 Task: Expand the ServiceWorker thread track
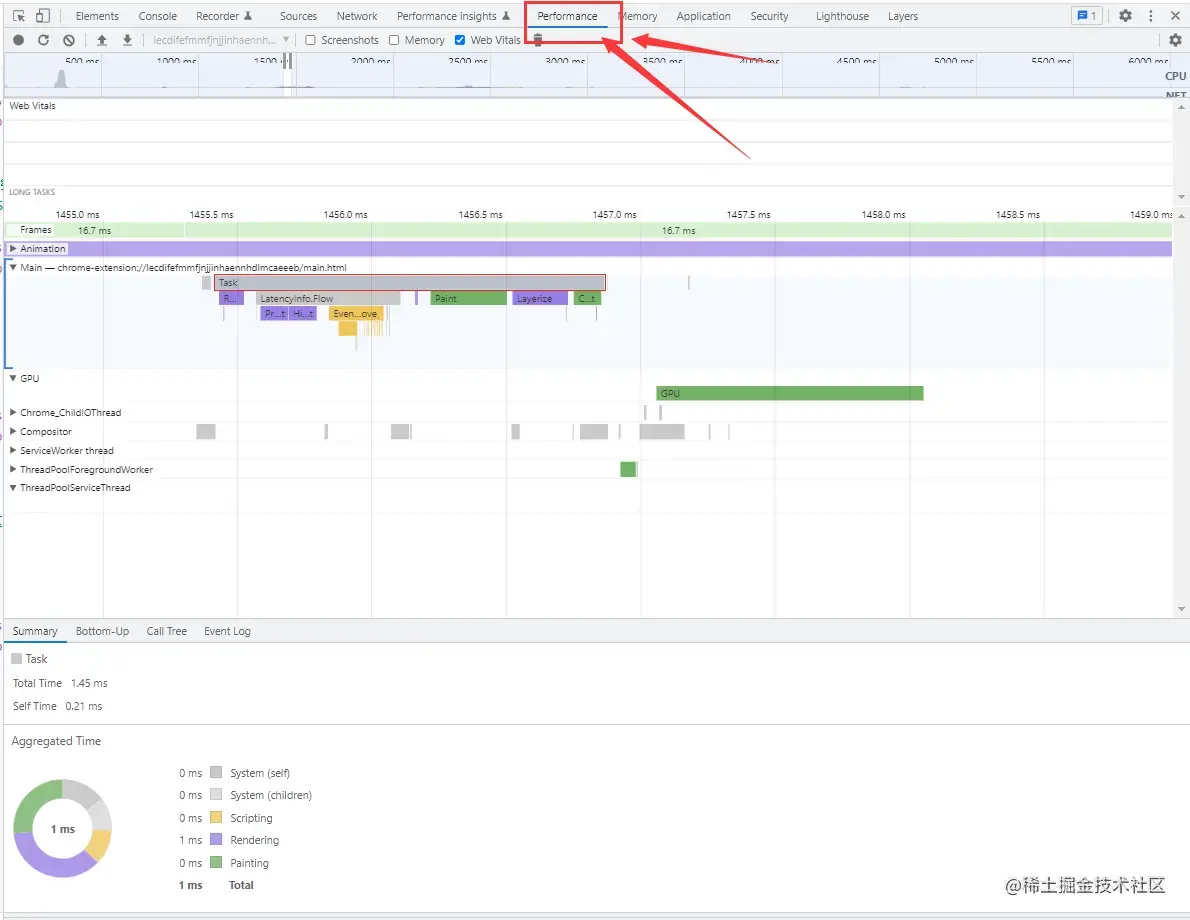pos(13,451)
